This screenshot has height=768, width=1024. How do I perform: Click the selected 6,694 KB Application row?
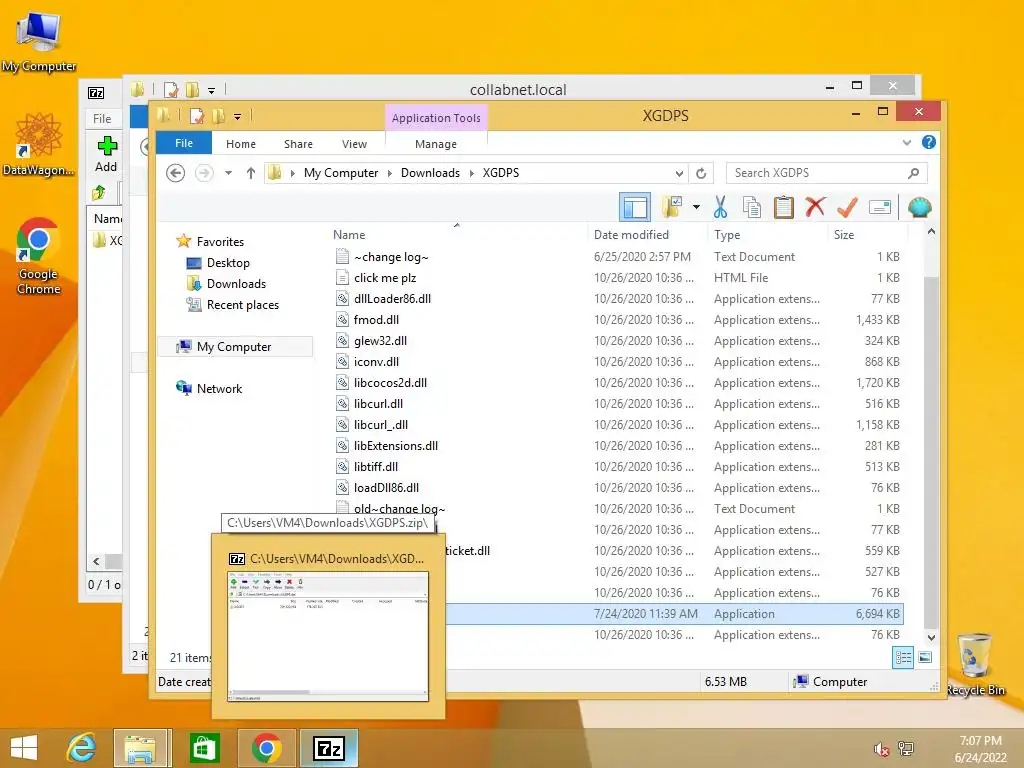675,614
